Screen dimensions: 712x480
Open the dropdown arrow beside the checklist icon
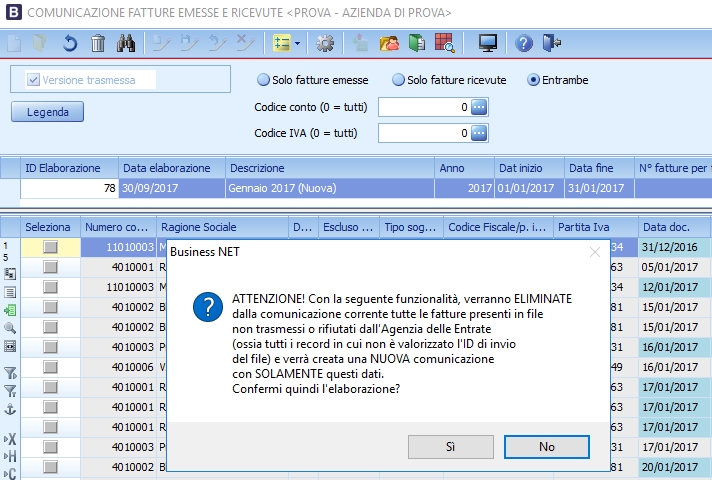point(297,44)
